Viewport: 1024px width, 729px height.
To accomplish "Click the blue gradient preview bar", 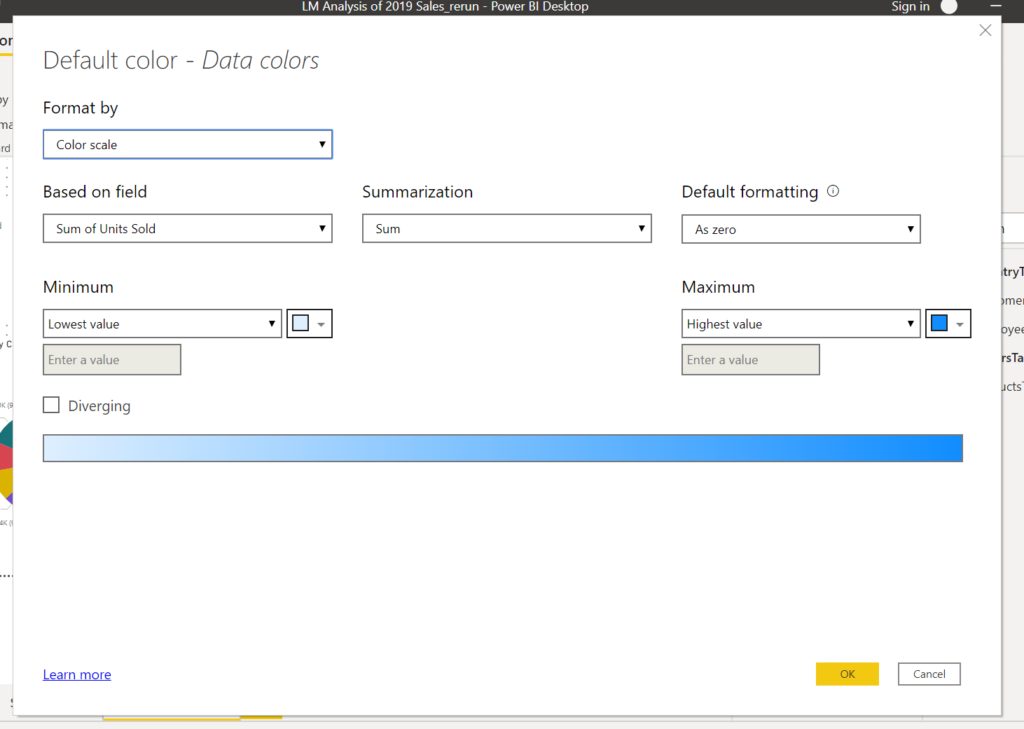I will (502, 448).
